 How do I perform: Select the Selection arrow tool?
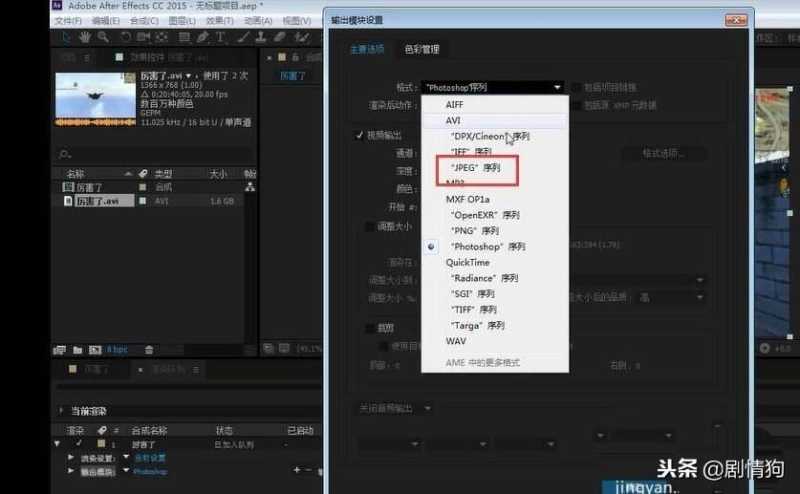coord(66,37)
